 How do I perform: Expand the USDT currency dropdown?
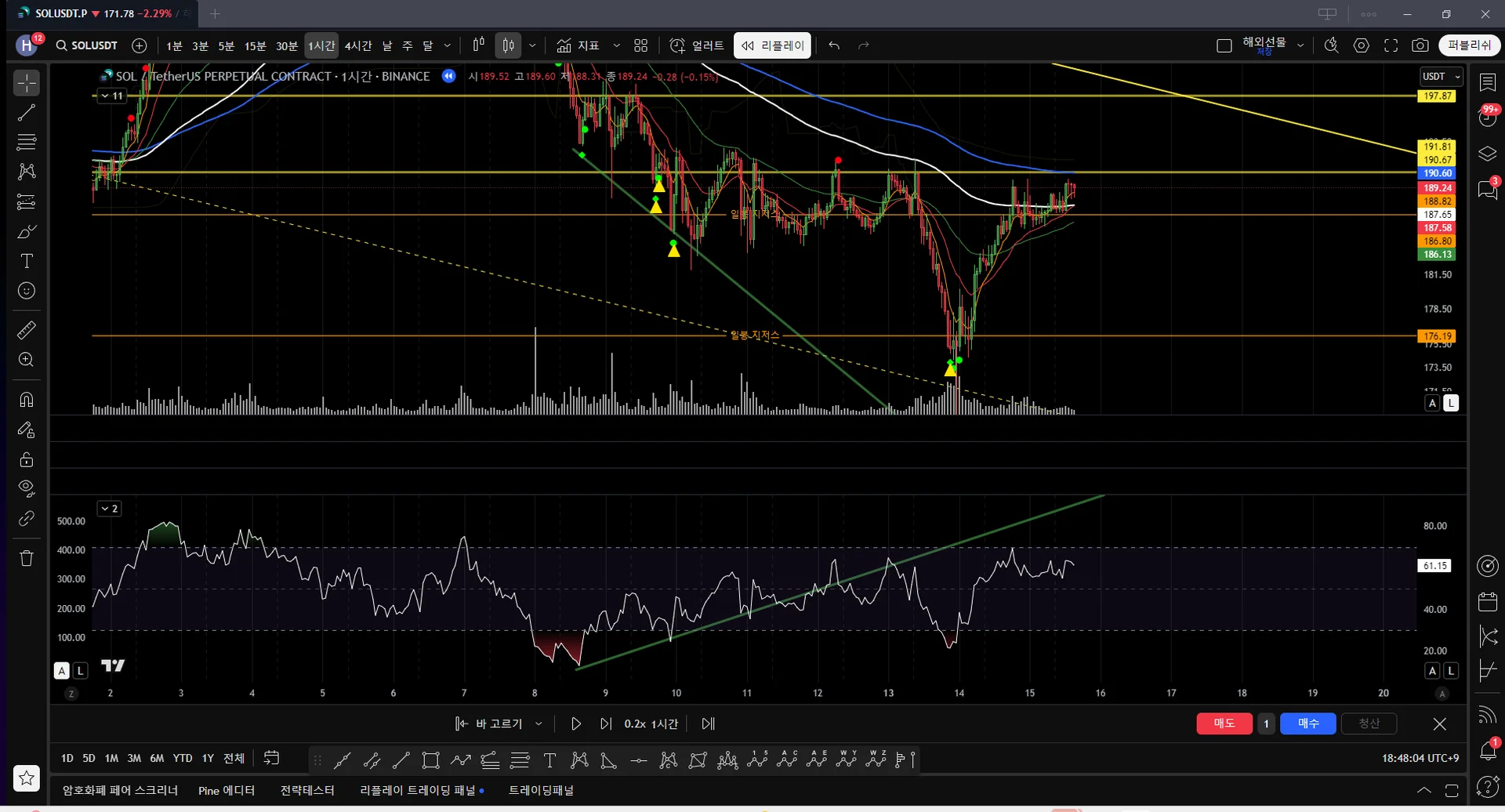1442,76
